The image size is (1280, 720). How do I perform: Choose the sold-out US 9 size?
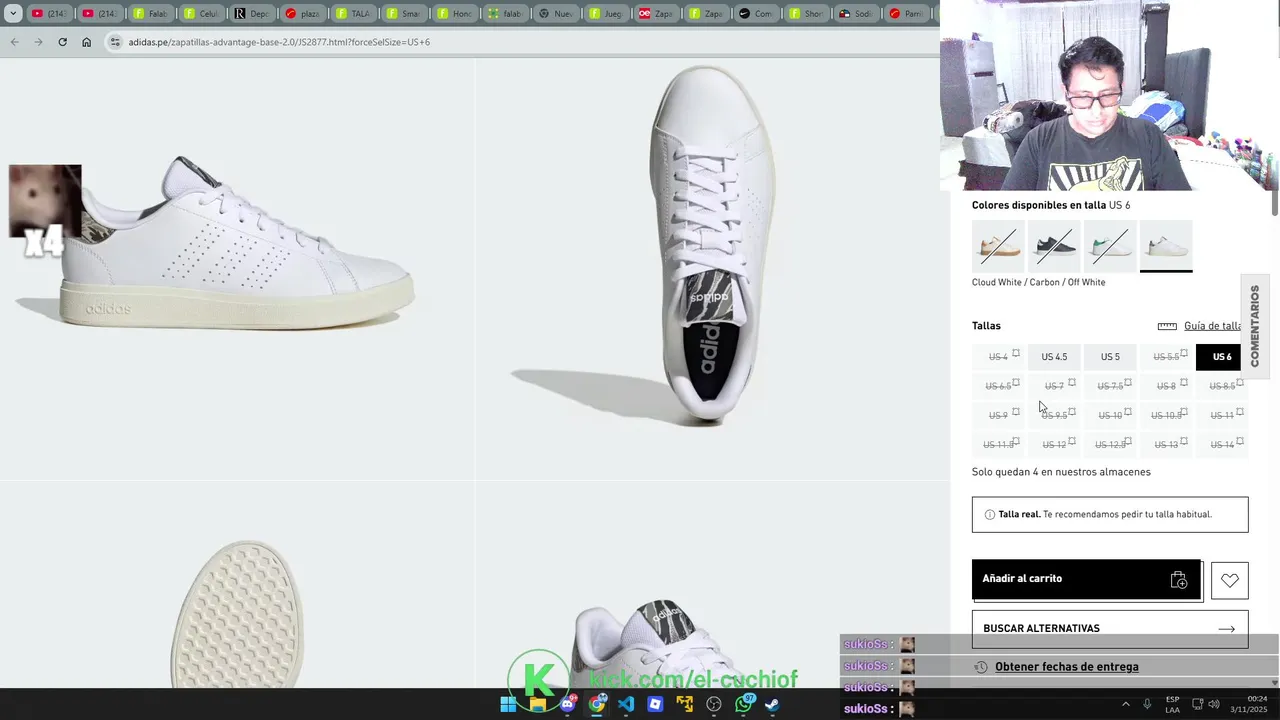click(998, 415)
